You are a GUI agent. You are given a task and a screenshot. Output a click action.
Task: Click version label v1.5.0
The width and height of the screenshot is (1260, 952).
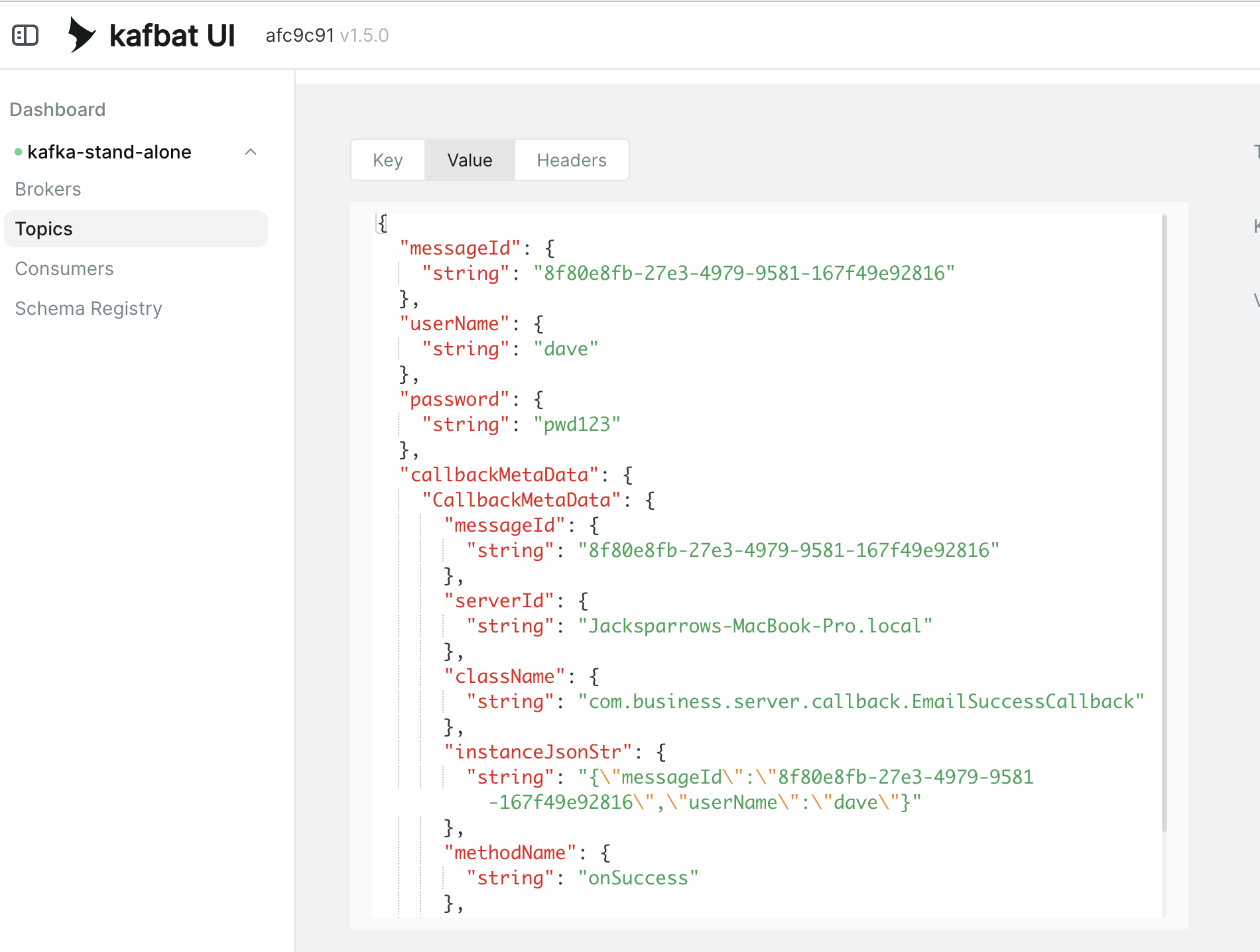364,35
